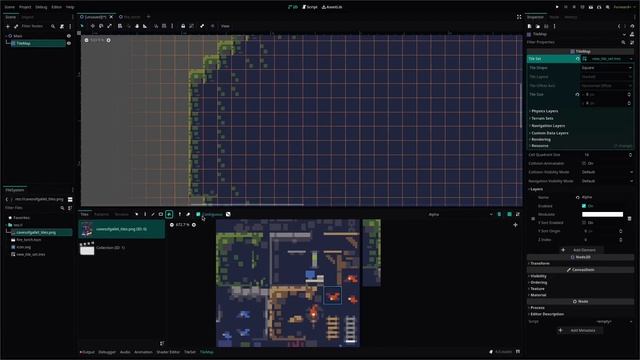Open the Project menu
The width and height of the screenshot is (640, 360).
point(25,7)
